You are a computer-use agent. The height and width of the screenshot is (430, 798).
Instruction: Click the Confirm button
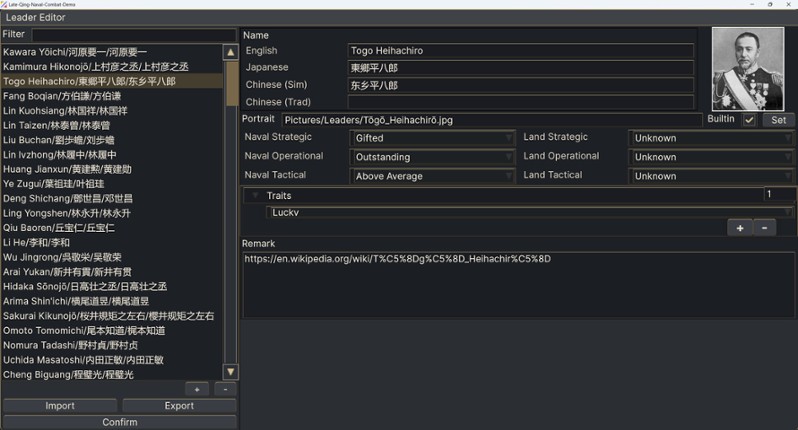[x=120, y=422]
